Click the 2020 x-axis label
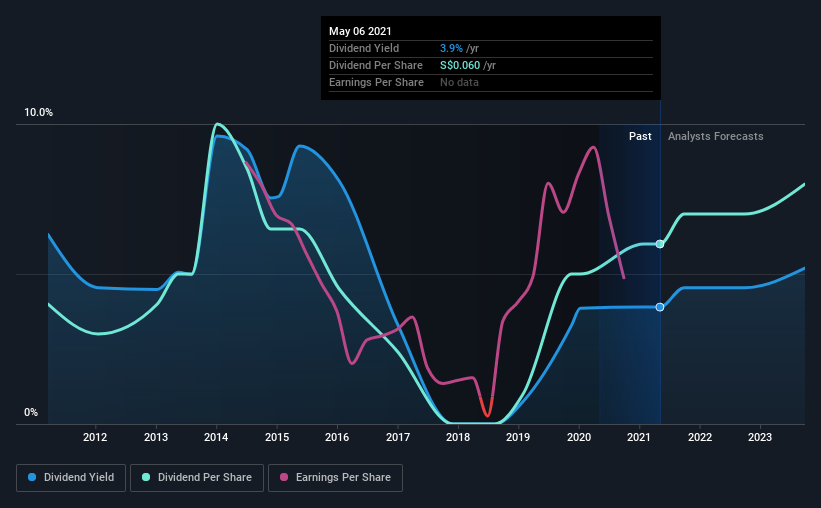Image resolution: width=821 pixels, height=508 pixels. click(x=579, y=437)
